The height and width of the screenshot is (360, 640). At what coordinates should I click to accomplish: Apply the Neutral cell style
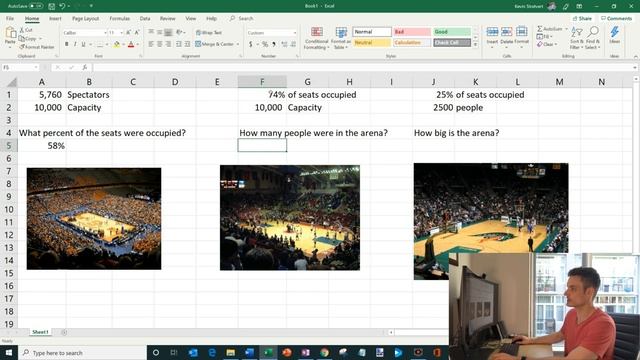372,42
